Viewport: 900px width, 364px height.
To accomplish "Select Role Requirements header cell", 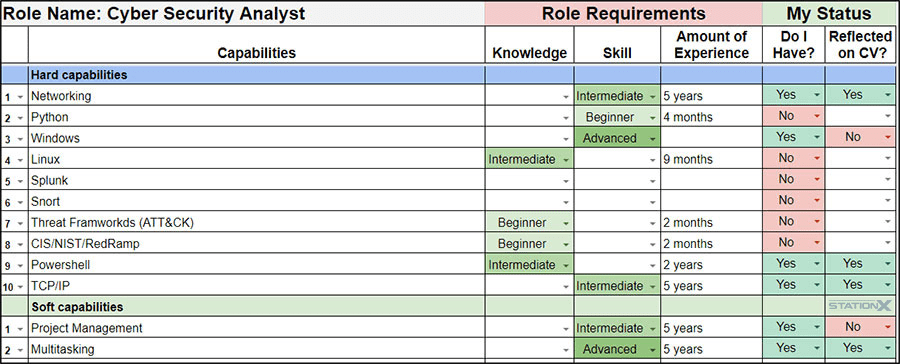I will click(x=623, y=13).
